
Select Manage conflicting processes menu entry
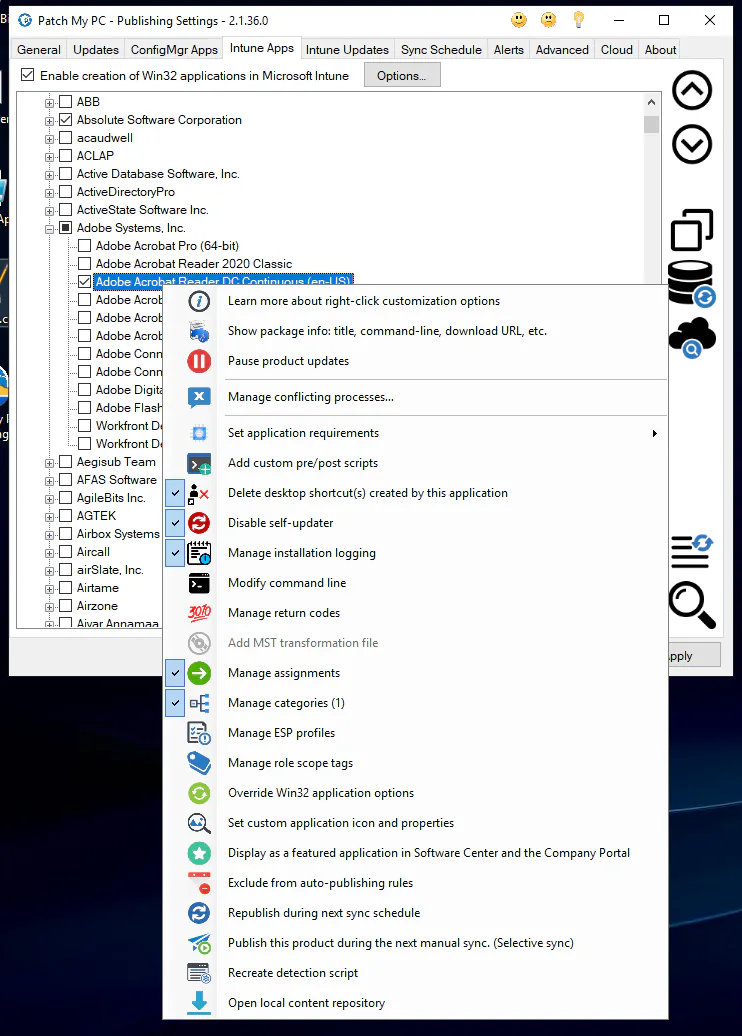click(416, 397)
